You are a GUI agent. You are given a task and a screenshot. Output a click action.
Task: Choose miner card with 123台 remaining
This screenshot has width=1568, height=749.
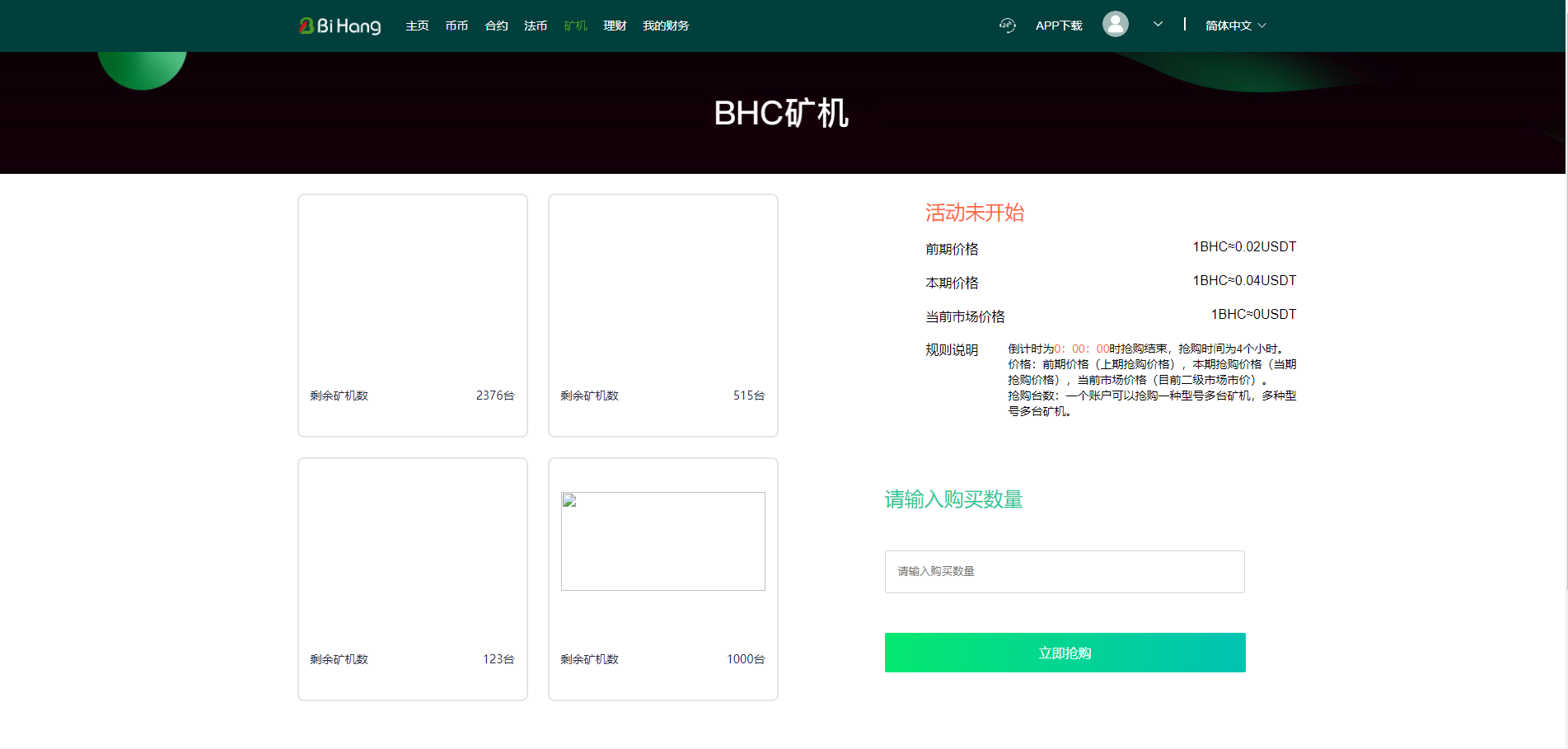click(412, 578)
